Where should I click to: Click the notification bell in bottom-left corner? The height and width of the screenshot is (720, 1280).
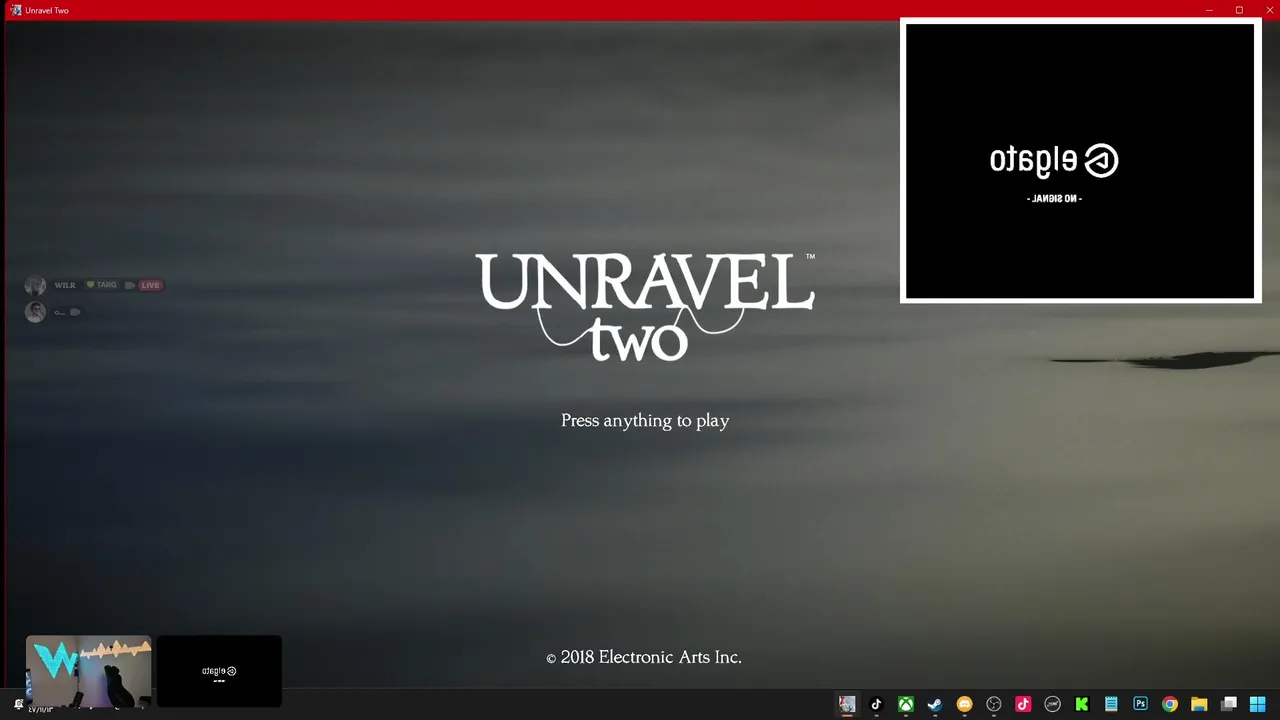click(x=18, y=704)
